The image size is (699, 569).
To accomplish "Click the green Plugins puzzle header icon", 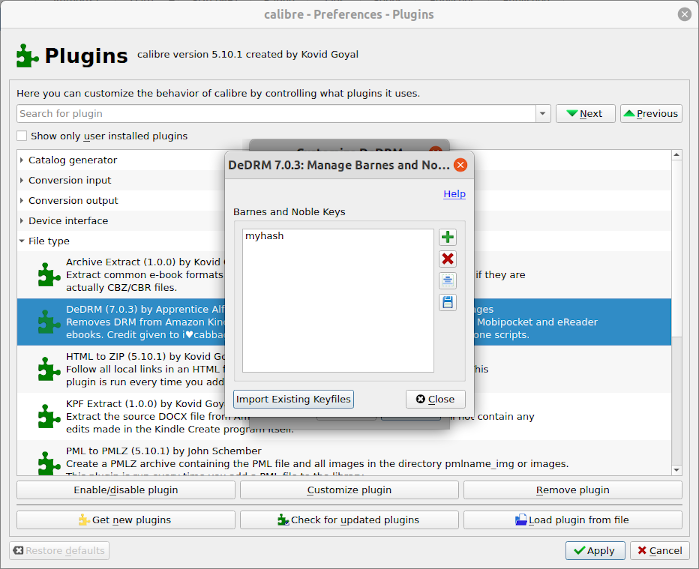I will (27, 56).
